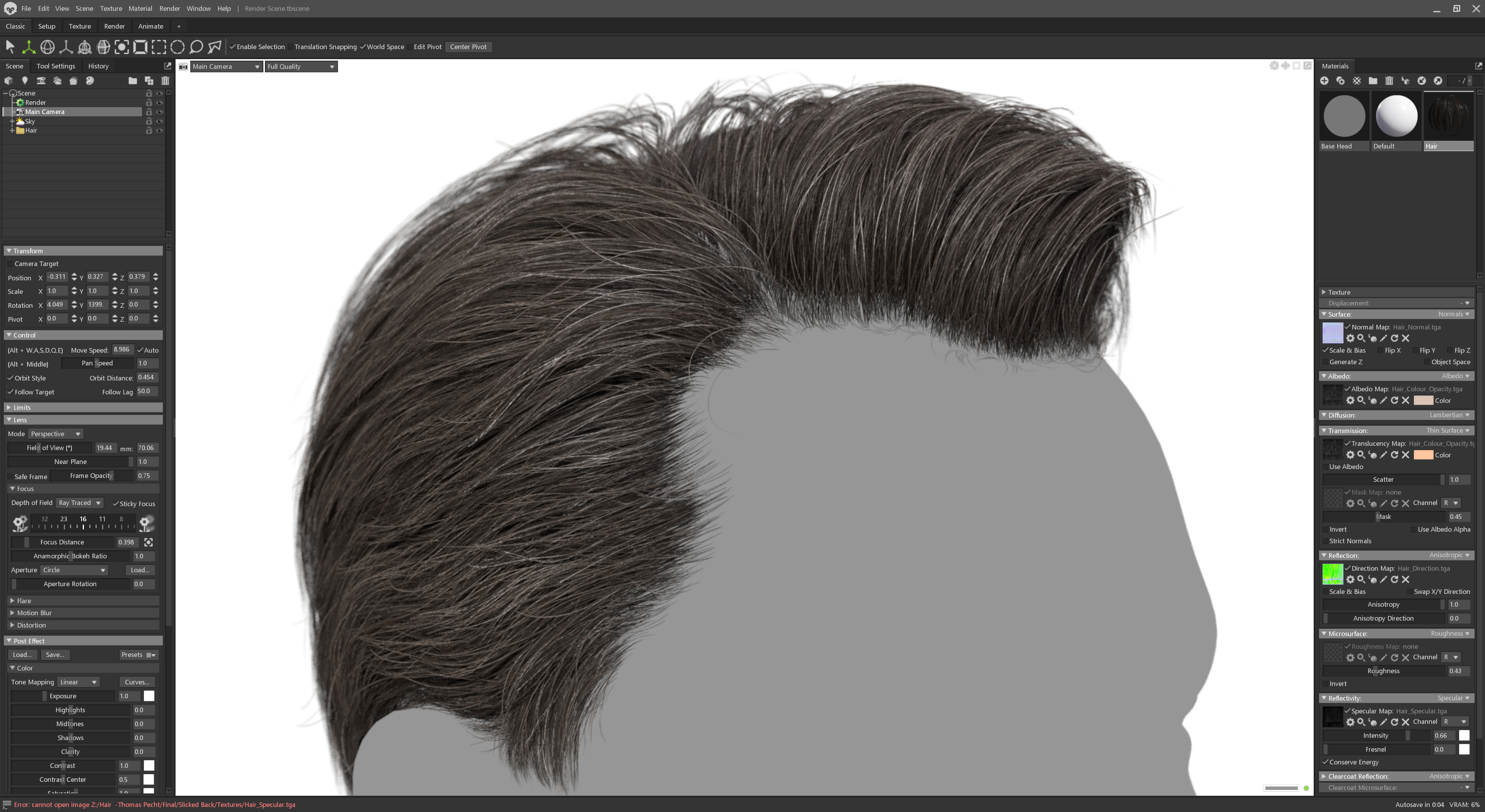This screenshot has width=1485, height=812.
Task: Add a new material in the Materials panel
Action: click(x=1325, y=81)
